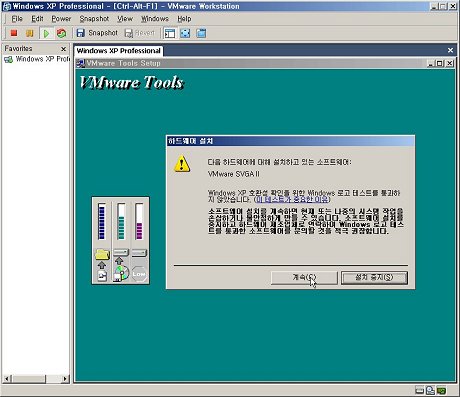The image size is (460, 397).
Task: Click the 설치 중지(S) stop installation button
Action: 374,277
